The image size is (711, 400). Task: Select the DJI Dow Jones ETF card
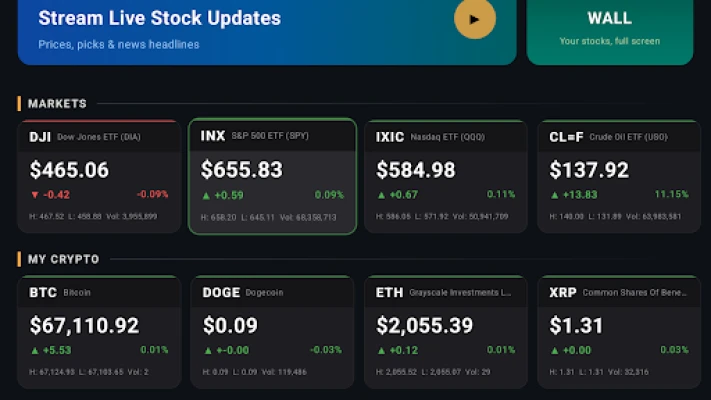pyautogui.click(x=99, y=176)
